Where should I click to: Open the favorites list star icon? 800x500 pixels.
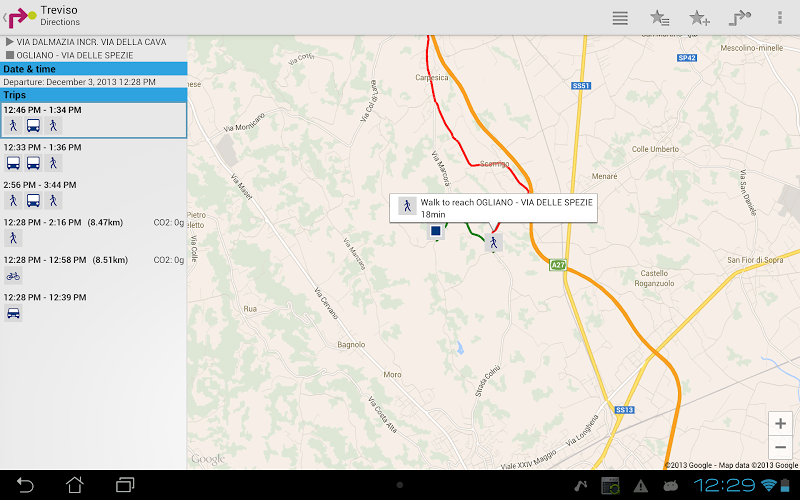click(659, 18)
